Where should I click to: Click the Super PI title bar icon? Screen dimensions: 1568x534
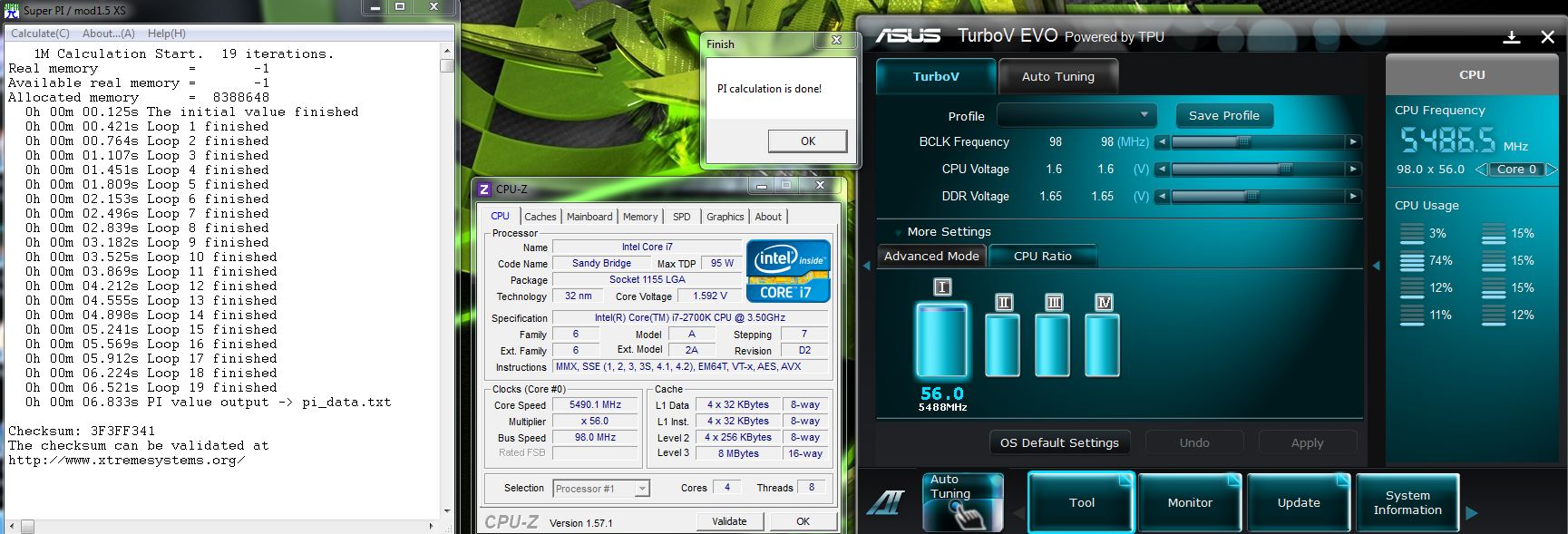(11, 10)
